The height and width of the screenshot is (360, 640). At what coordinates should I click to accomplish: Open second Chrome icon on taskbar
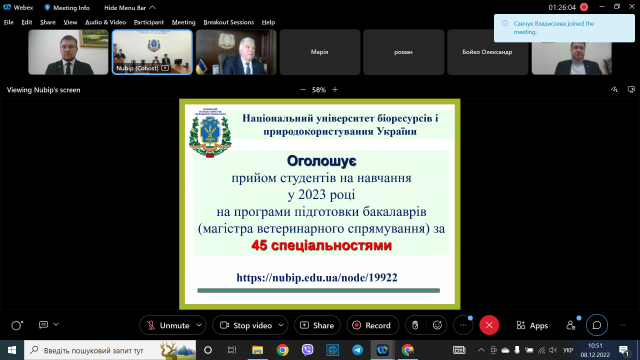(407, 350)
